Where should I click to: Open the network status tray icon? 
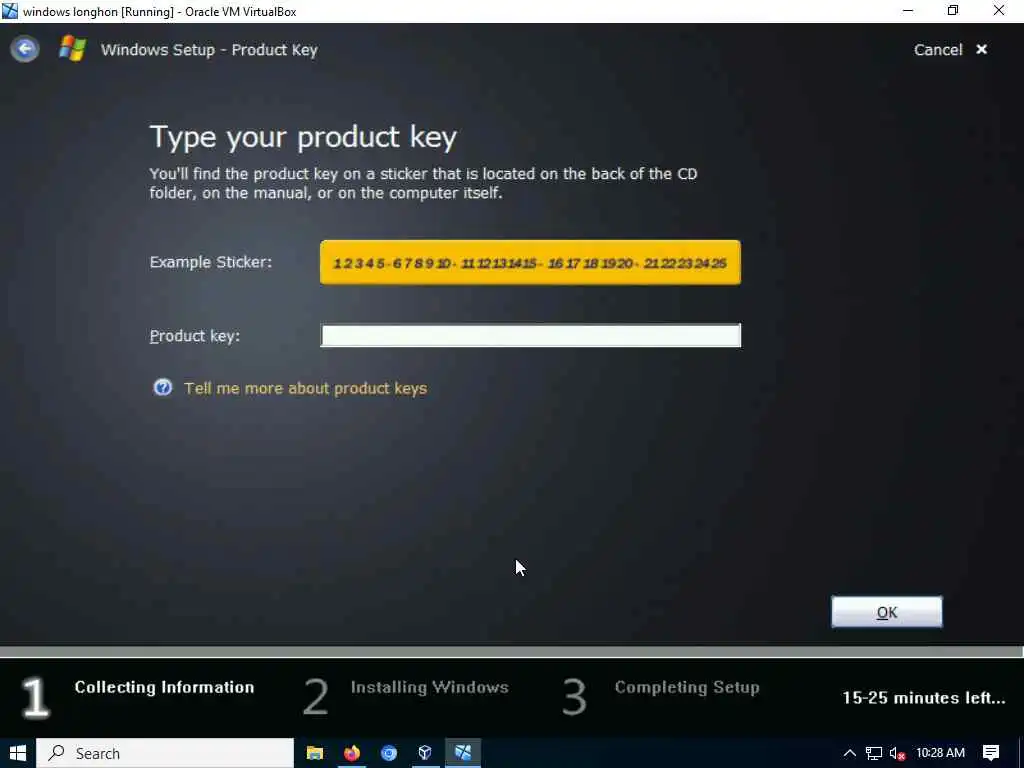click(874, 753)
